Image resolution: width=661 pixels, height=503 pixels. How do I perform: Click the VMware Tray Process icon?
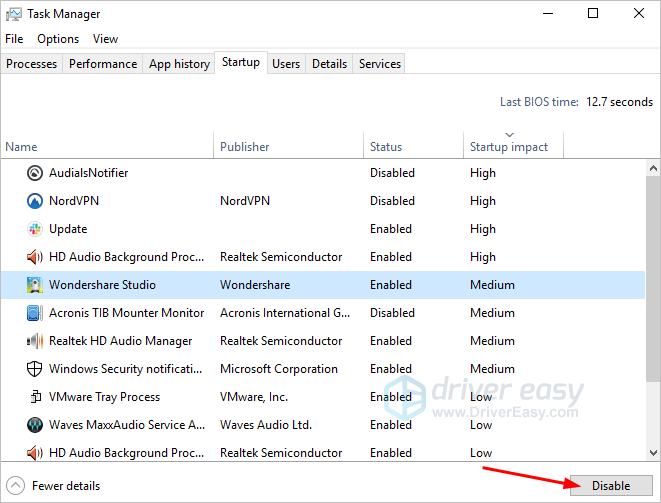pyautogui.click(x=35, y=397)
